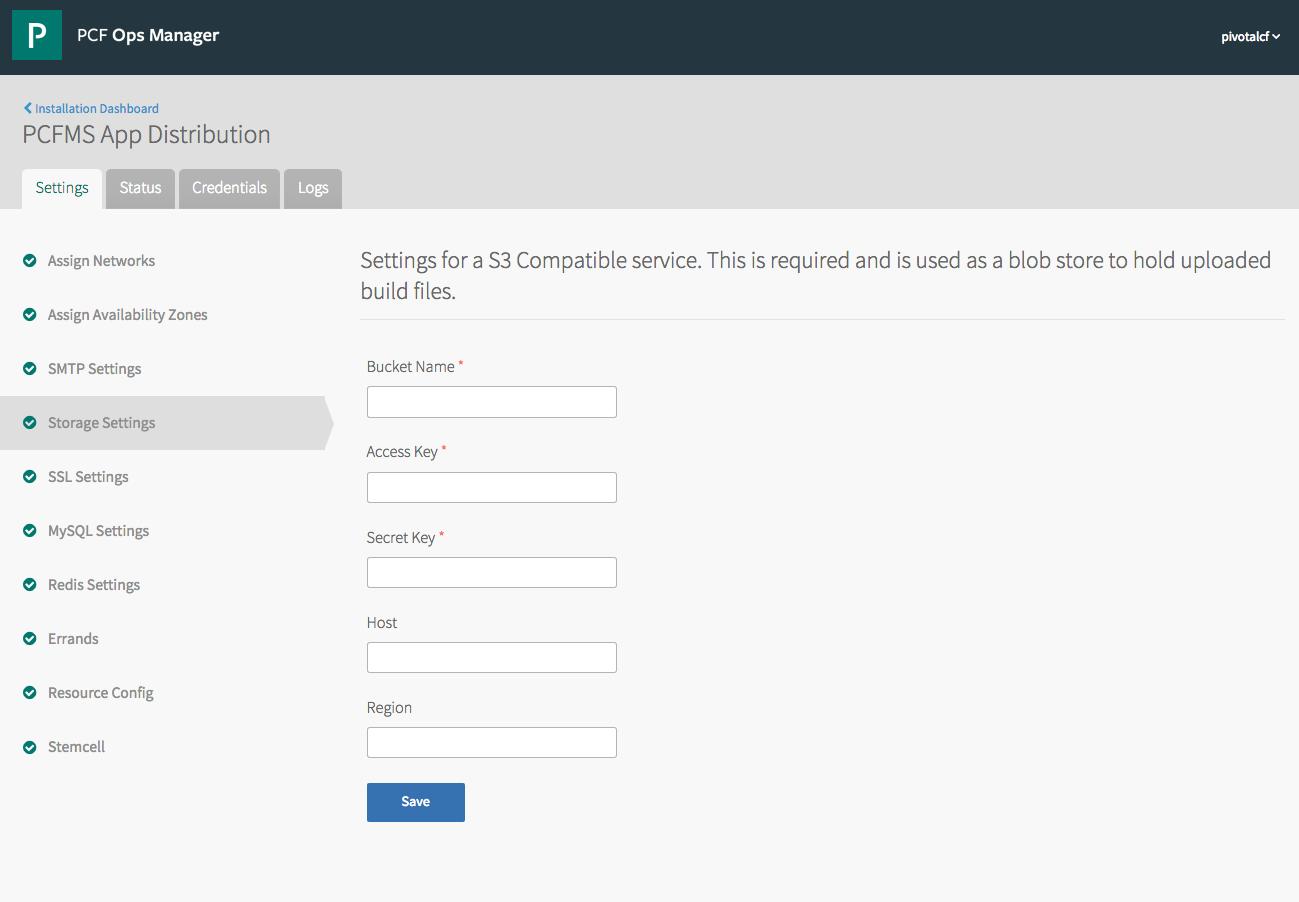Click the checkmark icon beside SMTP Settings

tap(30, 369)
